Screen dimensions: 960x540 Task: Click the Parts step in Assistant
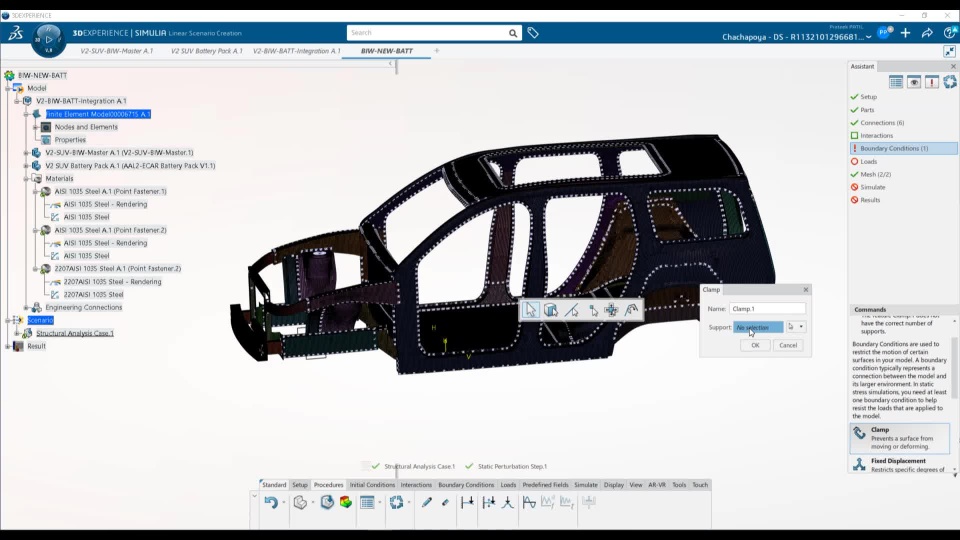coord(867,110)
